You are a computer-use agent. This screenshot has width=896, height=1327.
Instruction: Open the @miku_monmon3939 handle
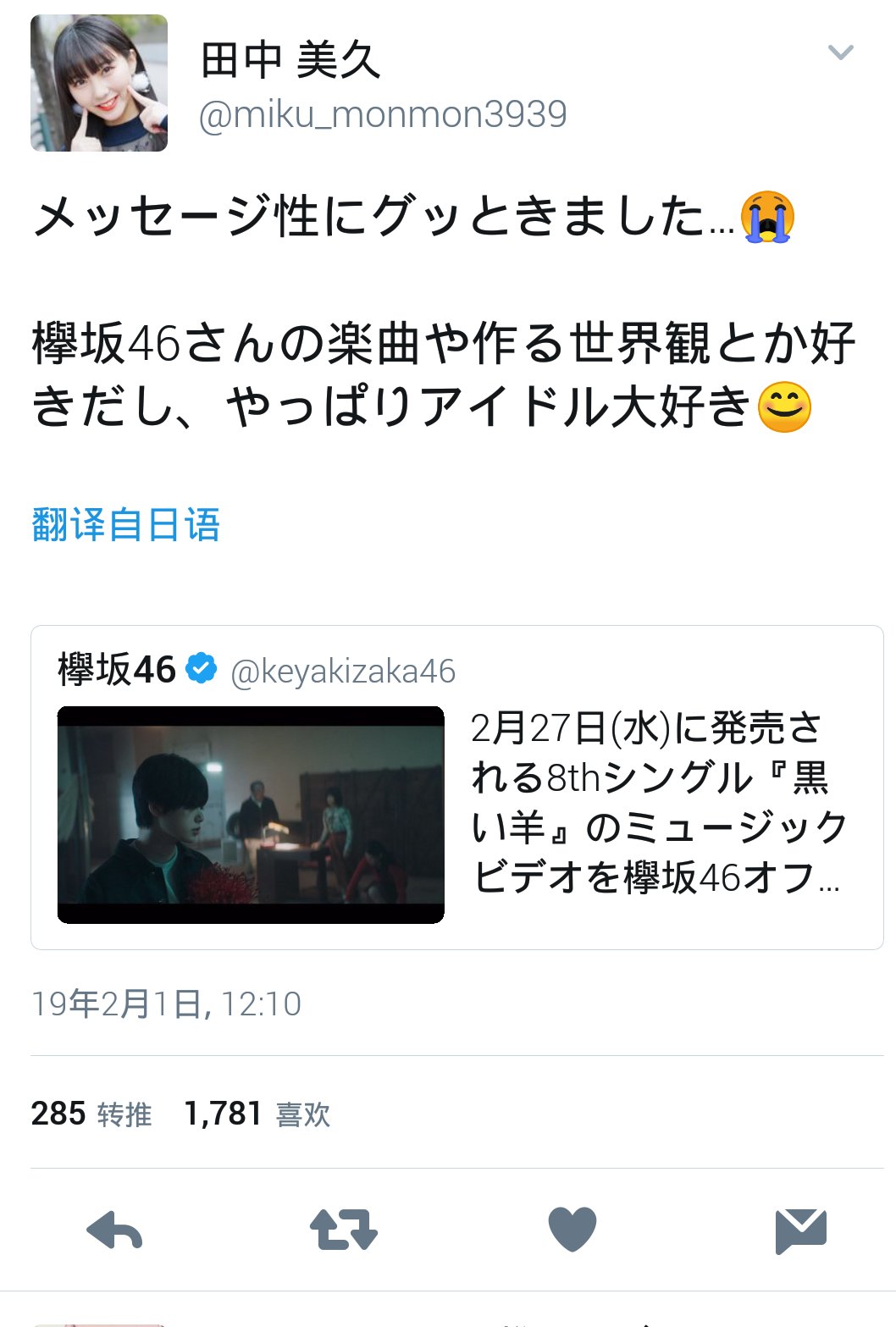click(383, 114)
